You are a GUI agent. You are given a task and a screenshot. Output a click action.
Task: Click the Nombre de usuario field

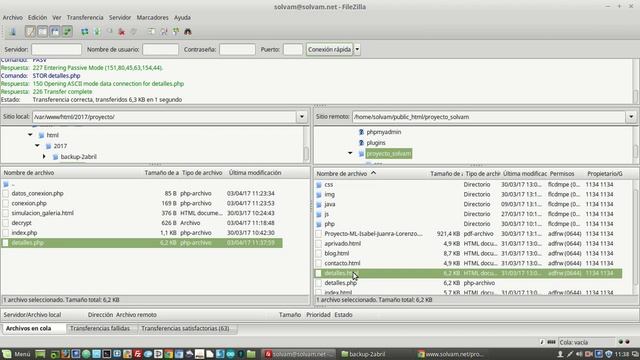click(160, 49)
